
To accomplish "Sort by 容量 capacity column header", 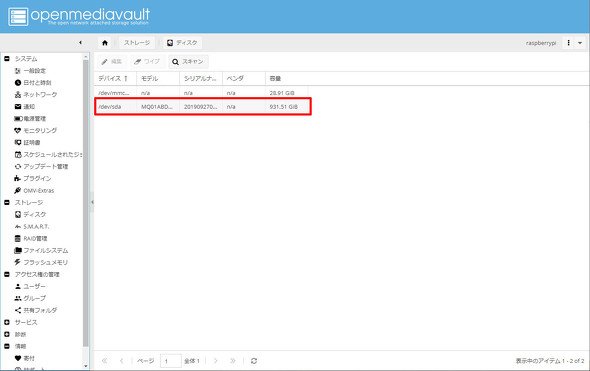I will click(287, 79).
